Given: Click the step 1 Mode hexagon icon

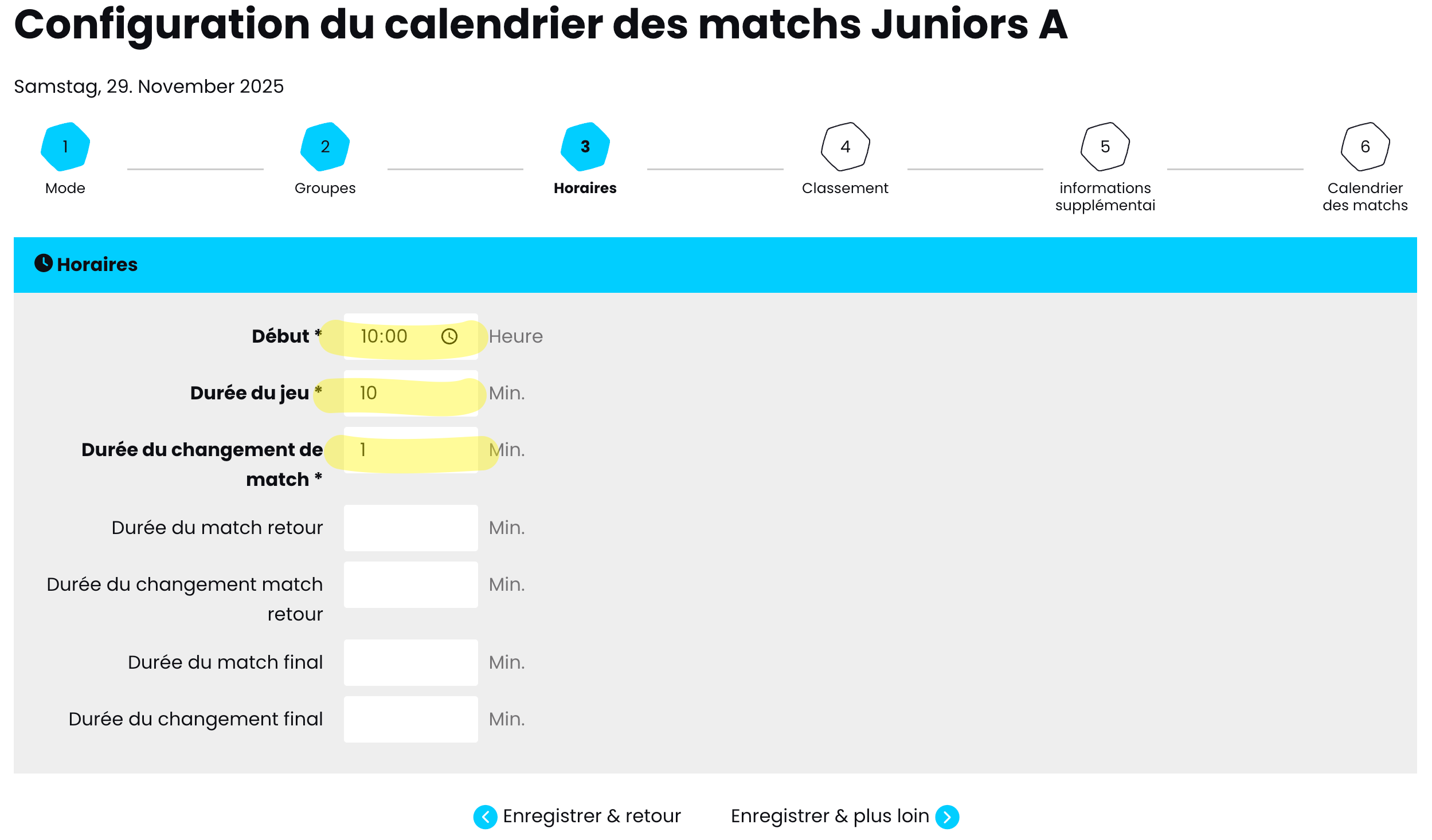Looking at the screenshot, I should tap(65, 147).
